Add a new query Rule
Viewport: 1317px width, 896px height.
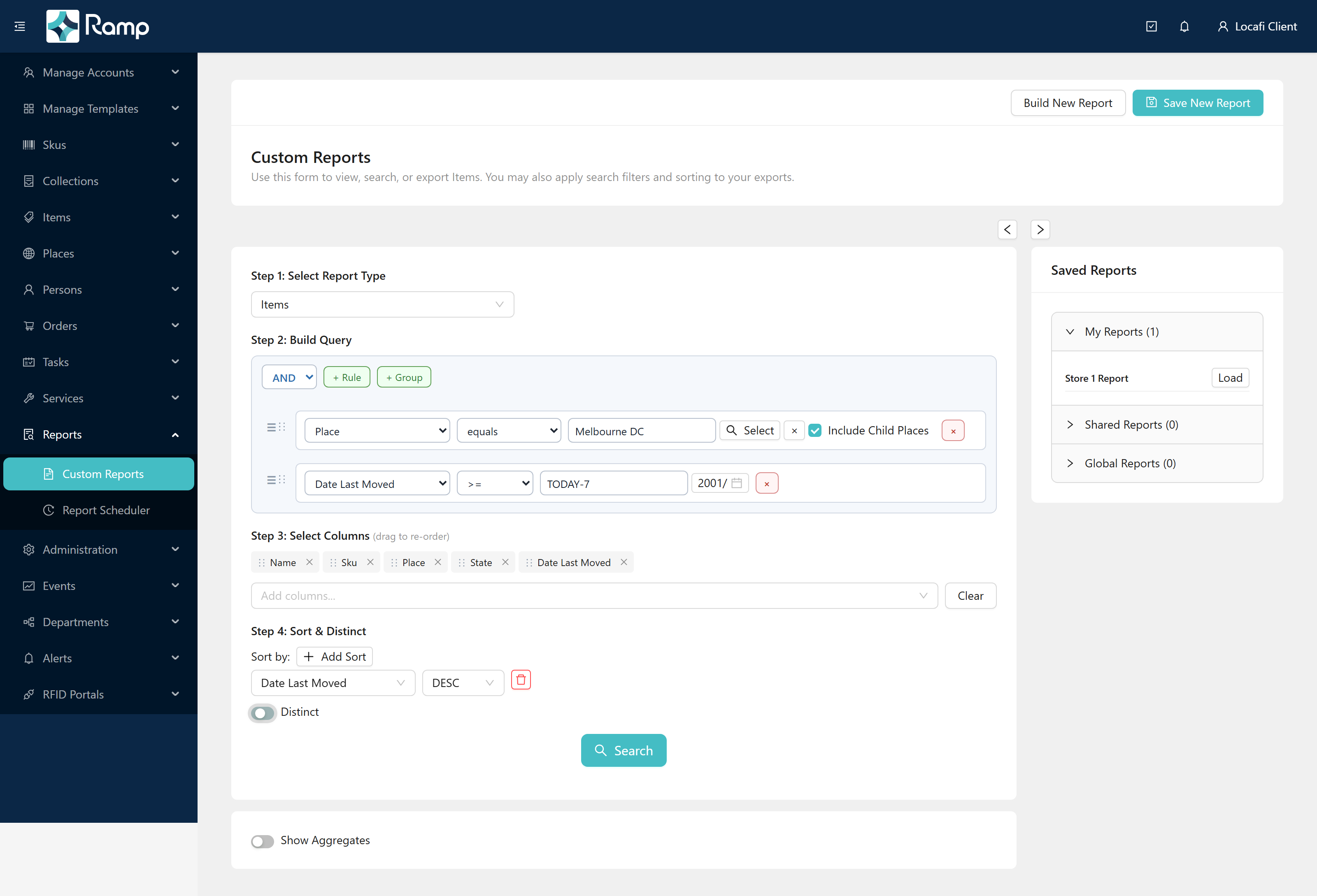point(347,377)
